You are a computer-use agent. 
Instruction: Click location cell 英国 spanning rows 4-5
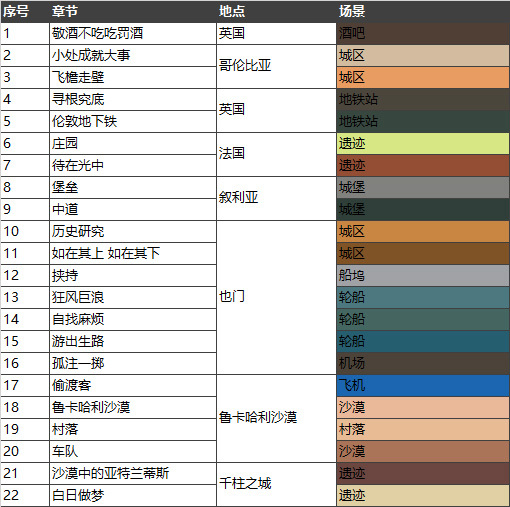(x=276, y=110)
